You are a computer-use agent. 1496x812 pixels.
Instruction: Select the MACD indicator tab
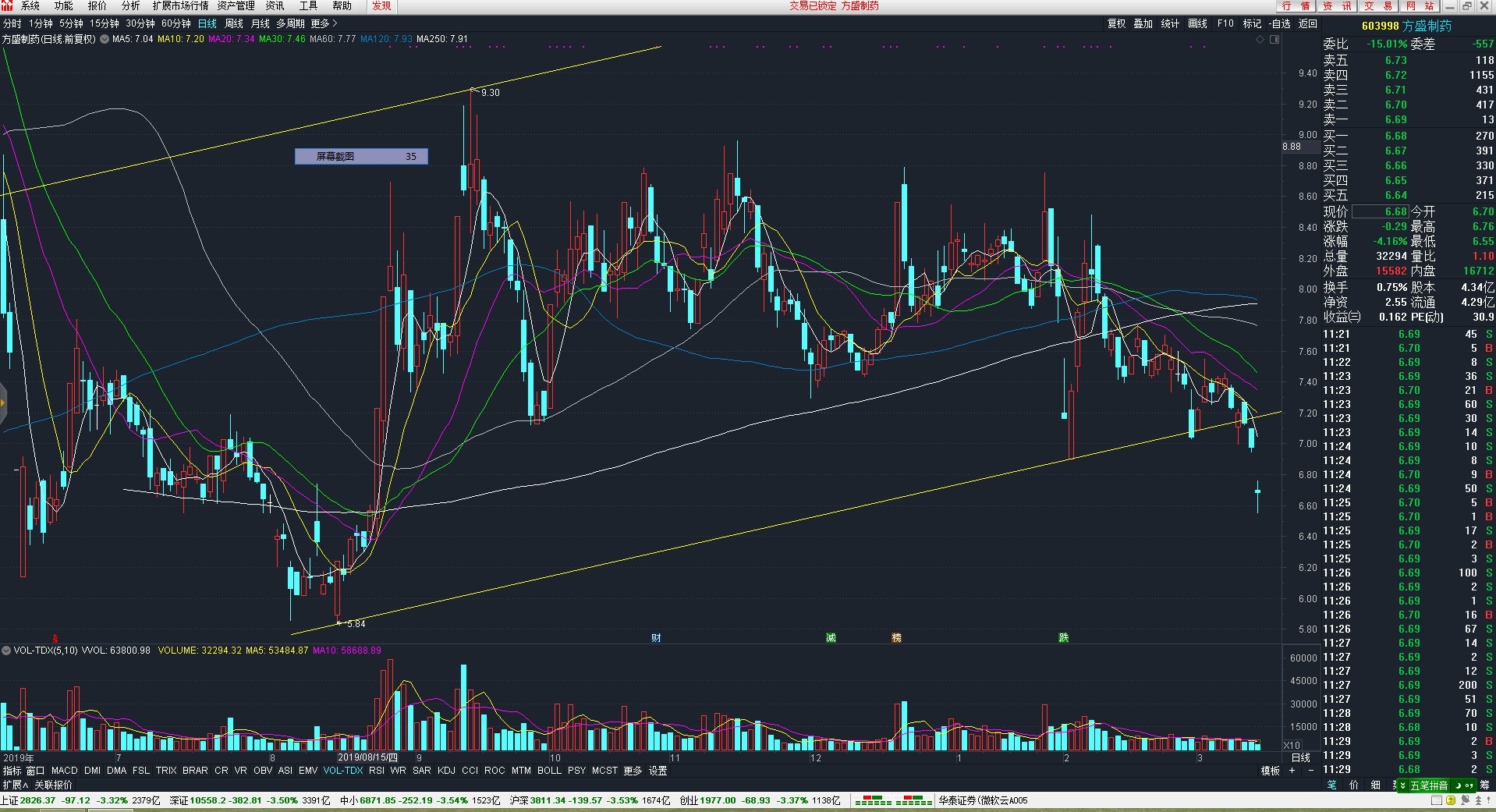coord(65,771)
